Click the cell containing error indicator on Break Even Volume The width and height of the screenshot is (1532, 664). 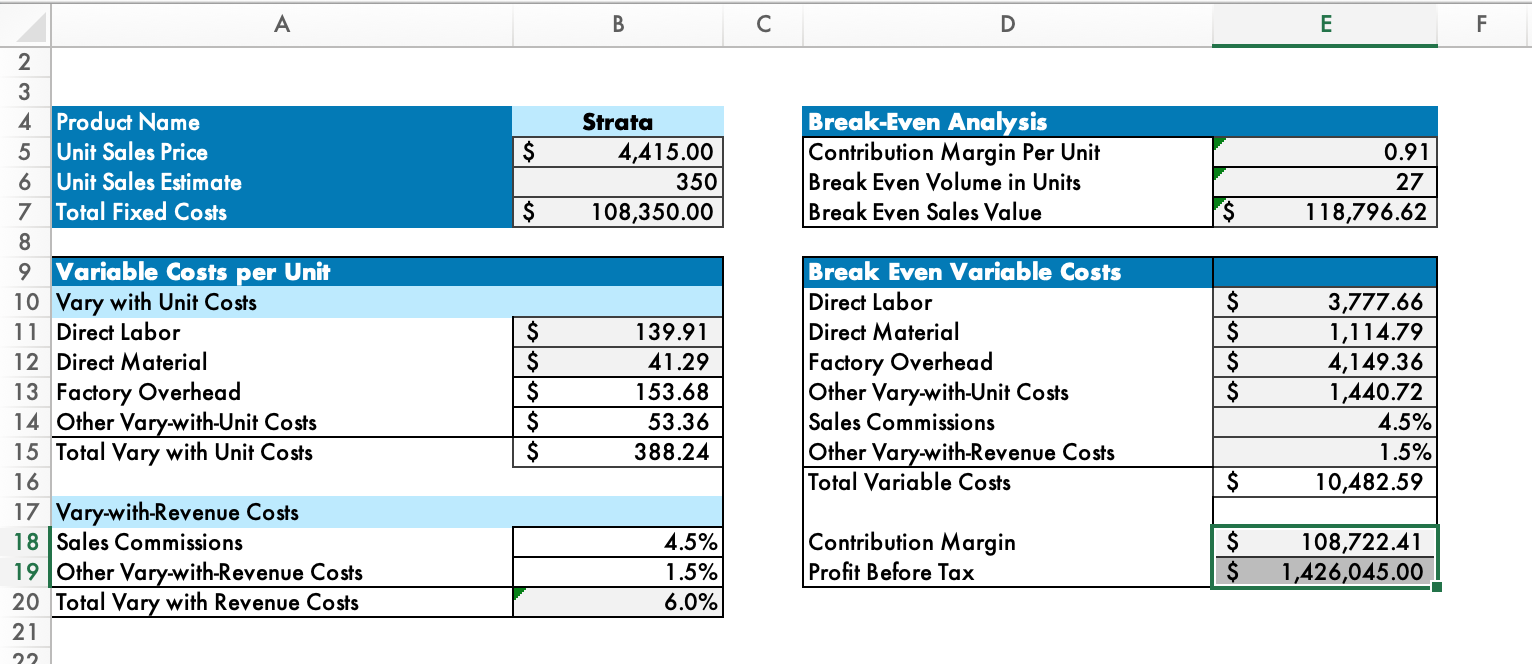coord(1323,182)
